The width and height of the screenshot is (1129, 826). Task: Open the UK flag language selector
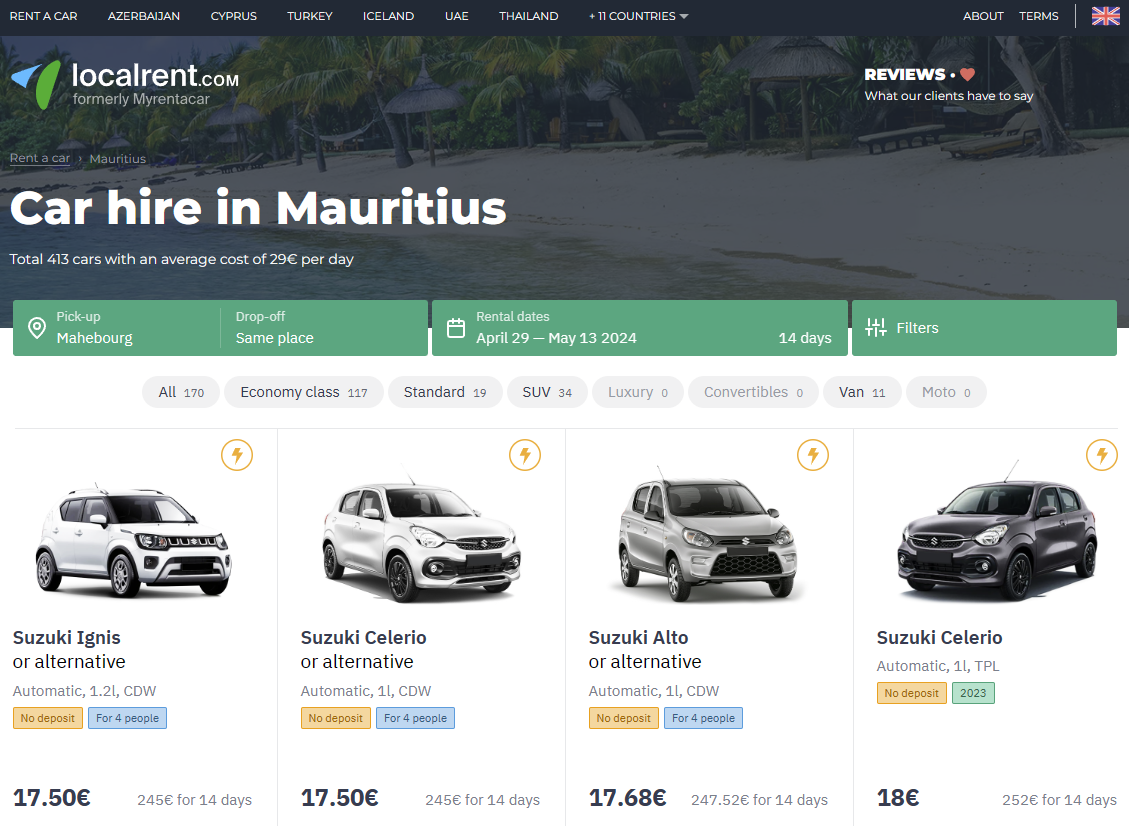coord(1105,16)
